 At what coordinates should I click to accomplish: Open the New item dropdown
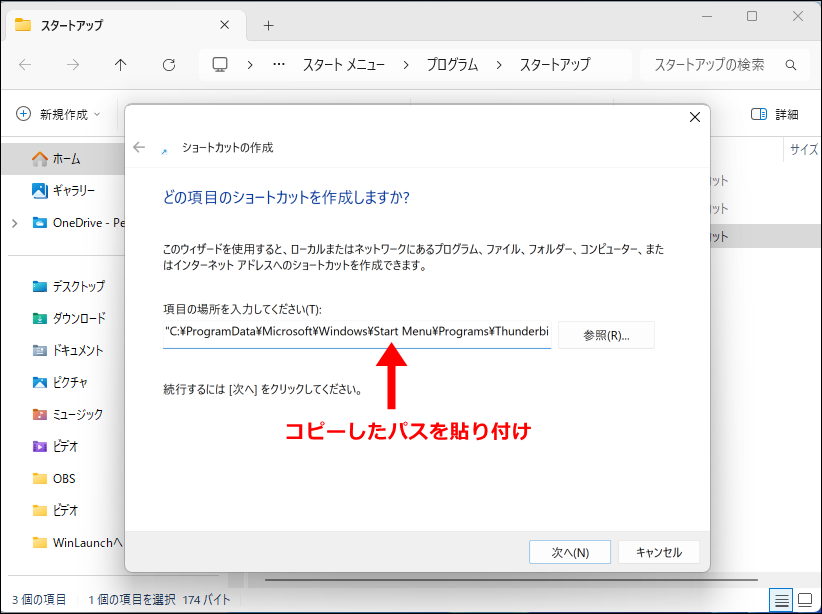click(x=59, y=114)
